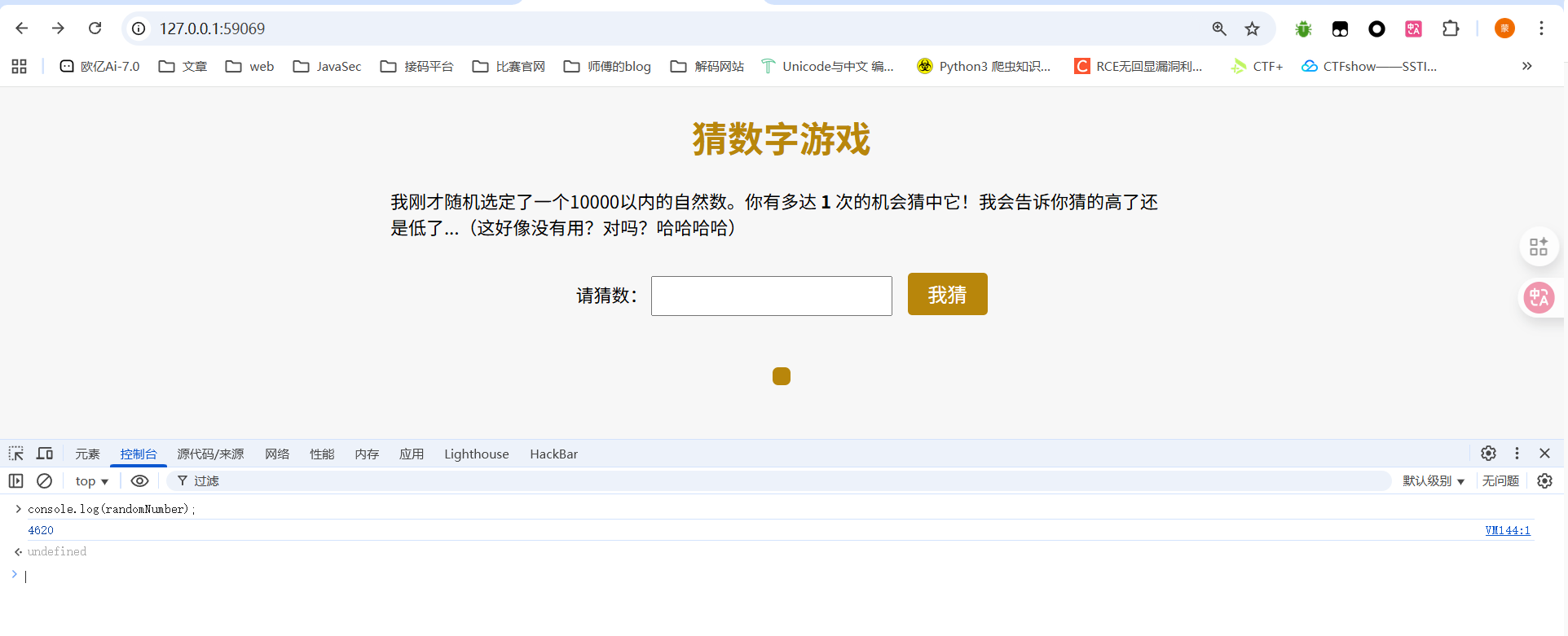This screenshot has height=636, width=1568.
Task: Show more bookmarks with the chevron
Action: tap(1526, 66)
